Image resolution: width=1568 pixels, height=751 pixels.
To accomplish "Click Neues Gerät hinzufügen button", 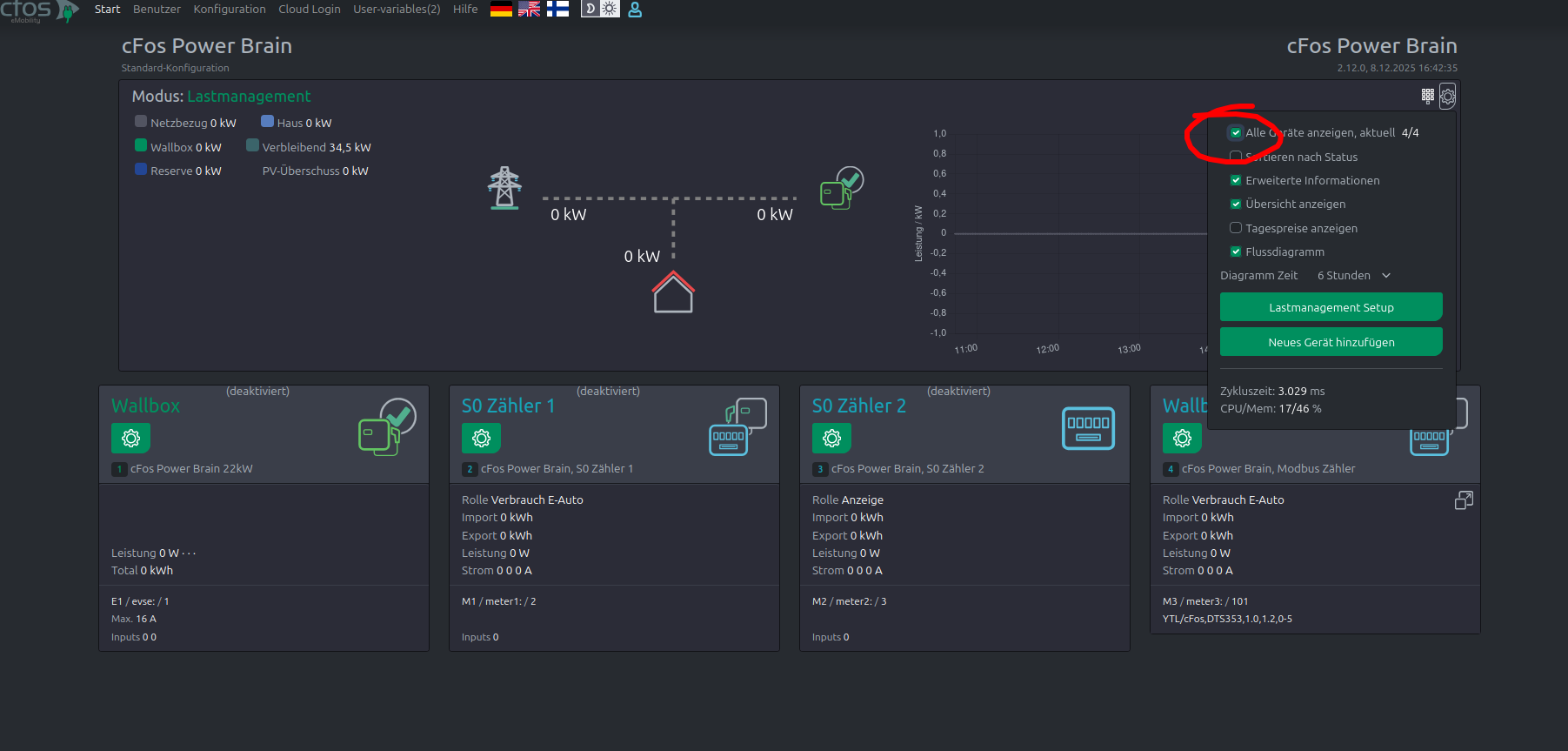I will pos(1331,342).
